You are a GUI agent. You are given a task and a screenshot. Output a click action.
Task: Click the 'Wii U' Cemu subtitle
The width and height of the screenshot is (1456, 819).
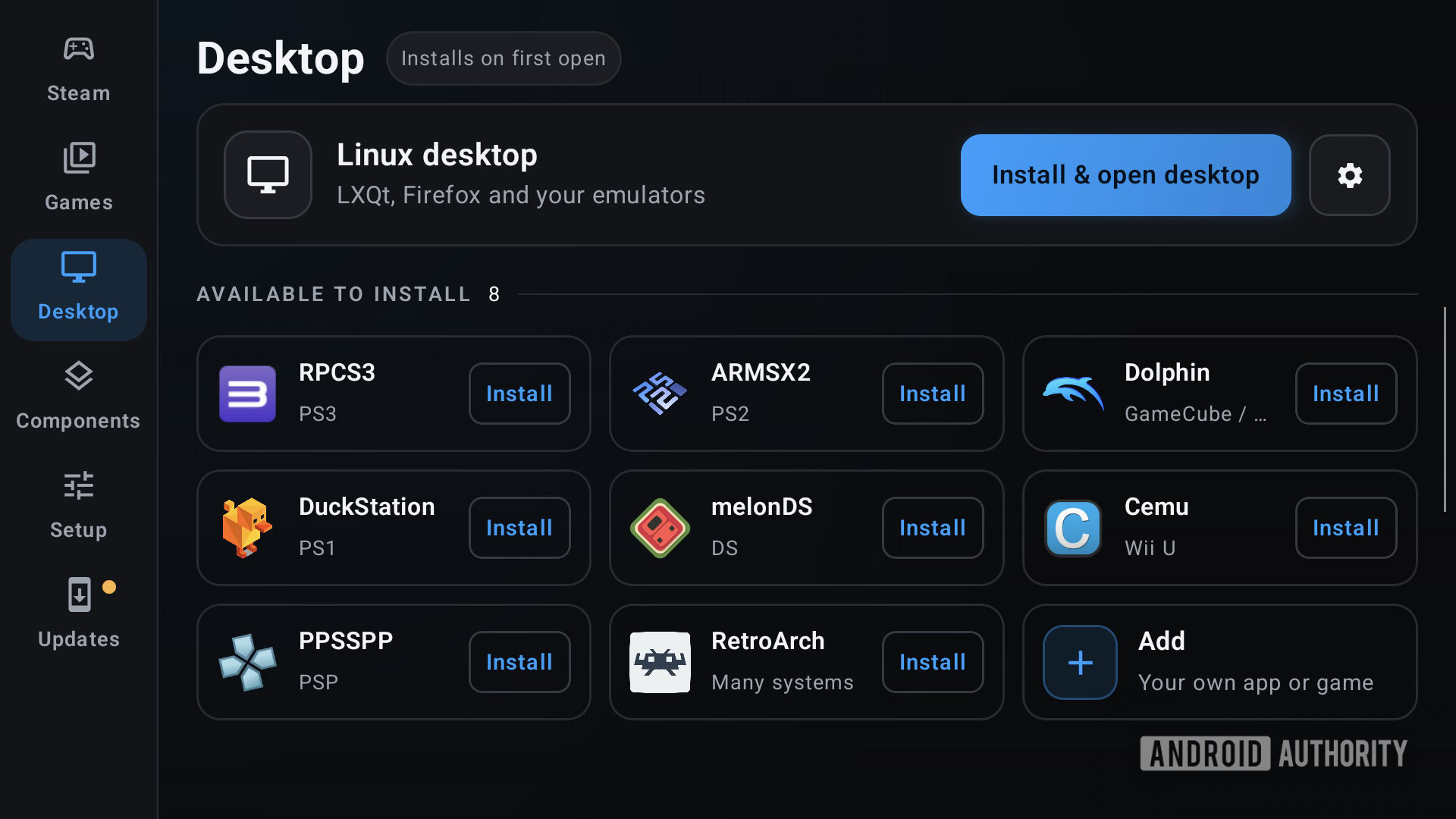pos(1150,548)
